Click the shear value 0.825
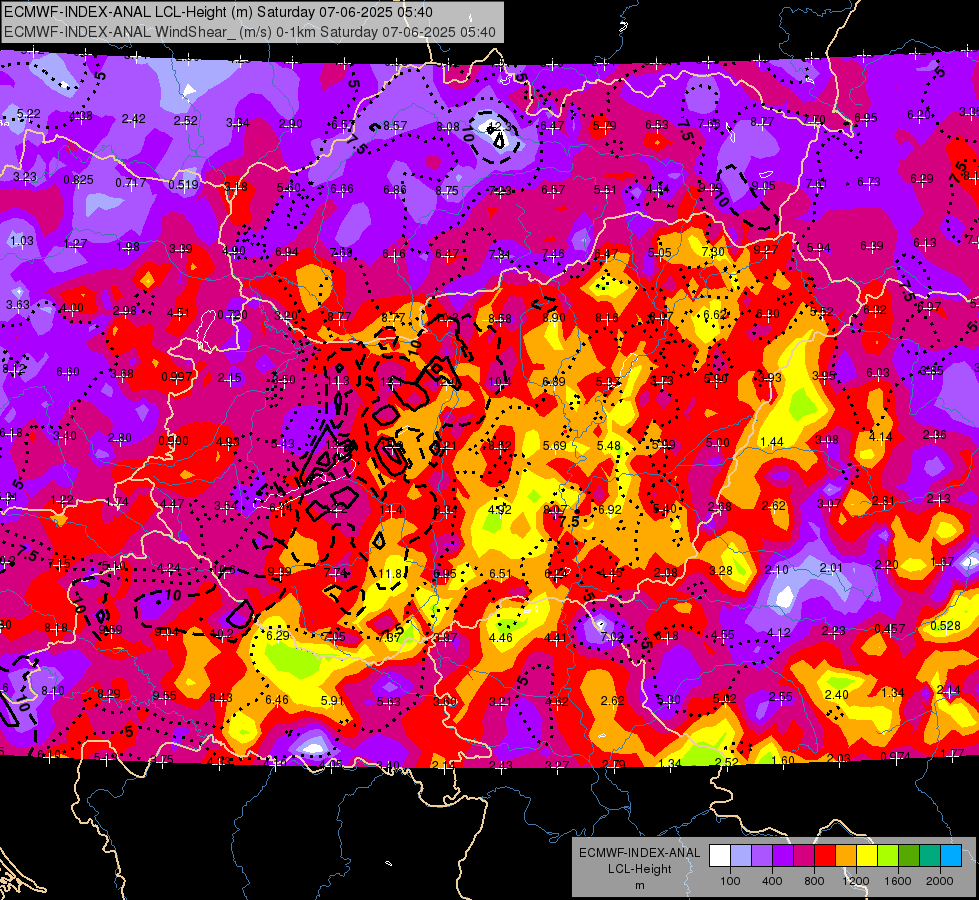 pyautogui.click(x=79, y=180)
